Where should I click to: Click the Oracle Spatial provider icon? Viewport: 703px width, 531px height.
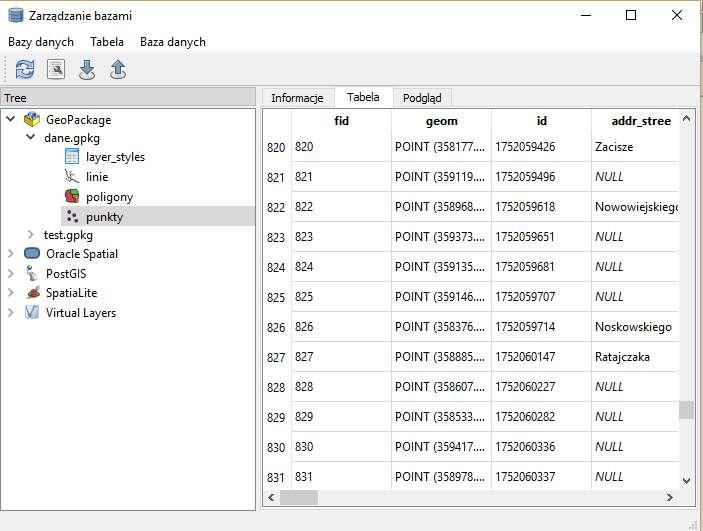pos(32,253)
